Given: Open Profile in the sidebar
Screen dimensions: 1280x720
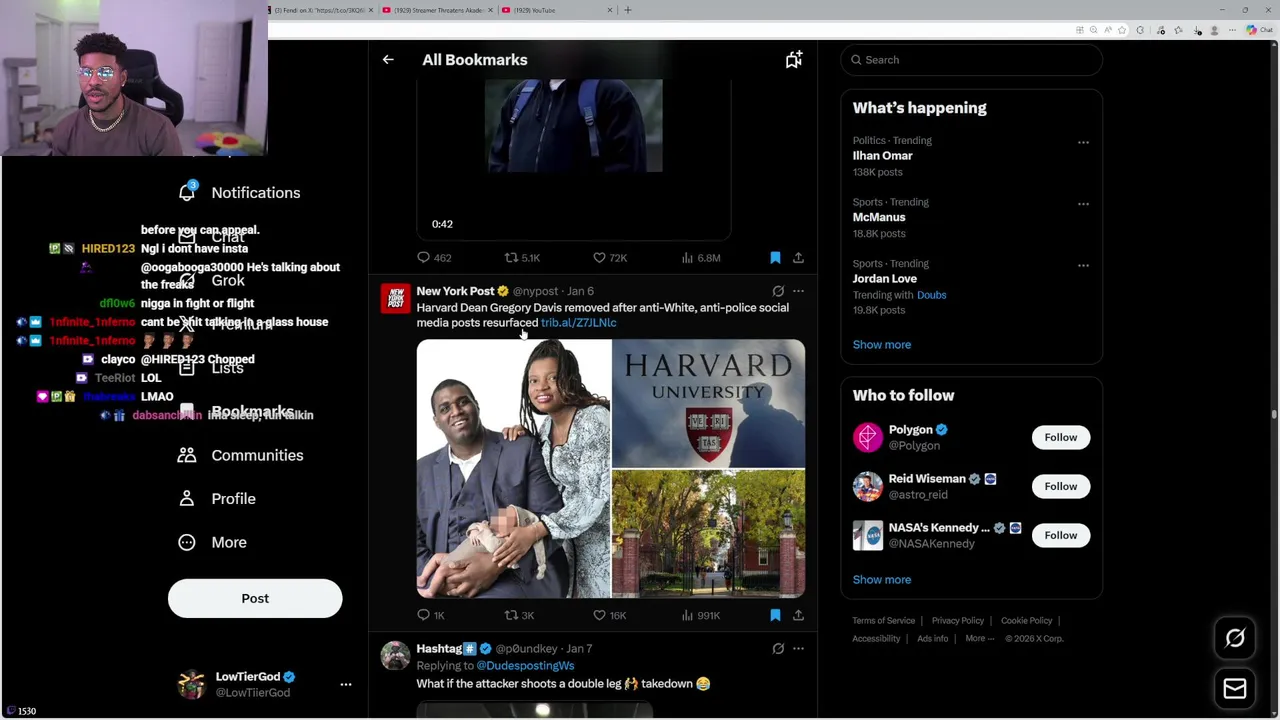Looking at the screenshot, I should pos(216,498).
